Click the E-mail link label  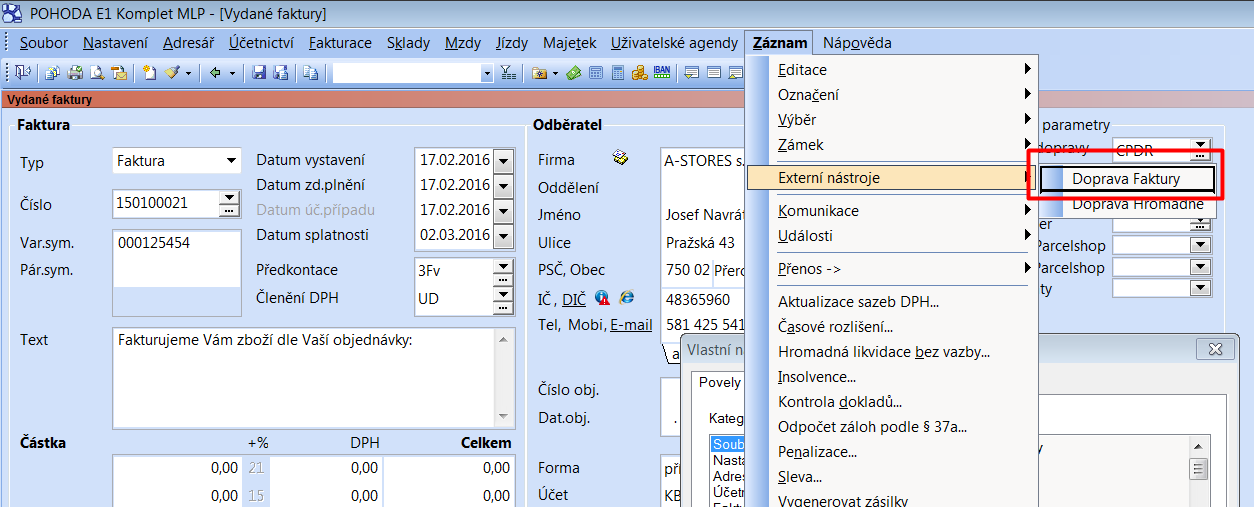(631, 325)
